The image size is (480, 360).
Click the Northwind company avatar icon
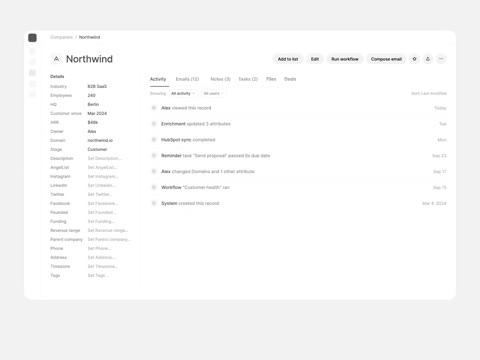point(56,59)
